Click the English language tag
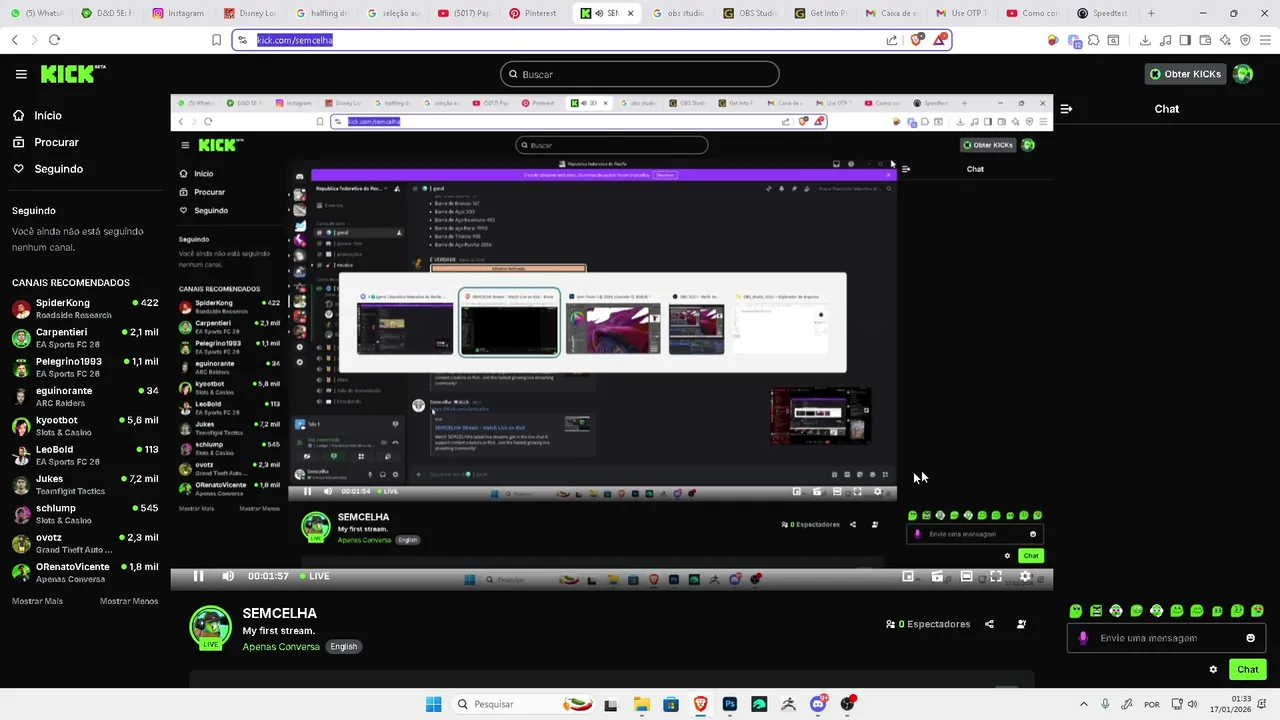The width and height of the screenshot is (1280, 720). (343, 646)
